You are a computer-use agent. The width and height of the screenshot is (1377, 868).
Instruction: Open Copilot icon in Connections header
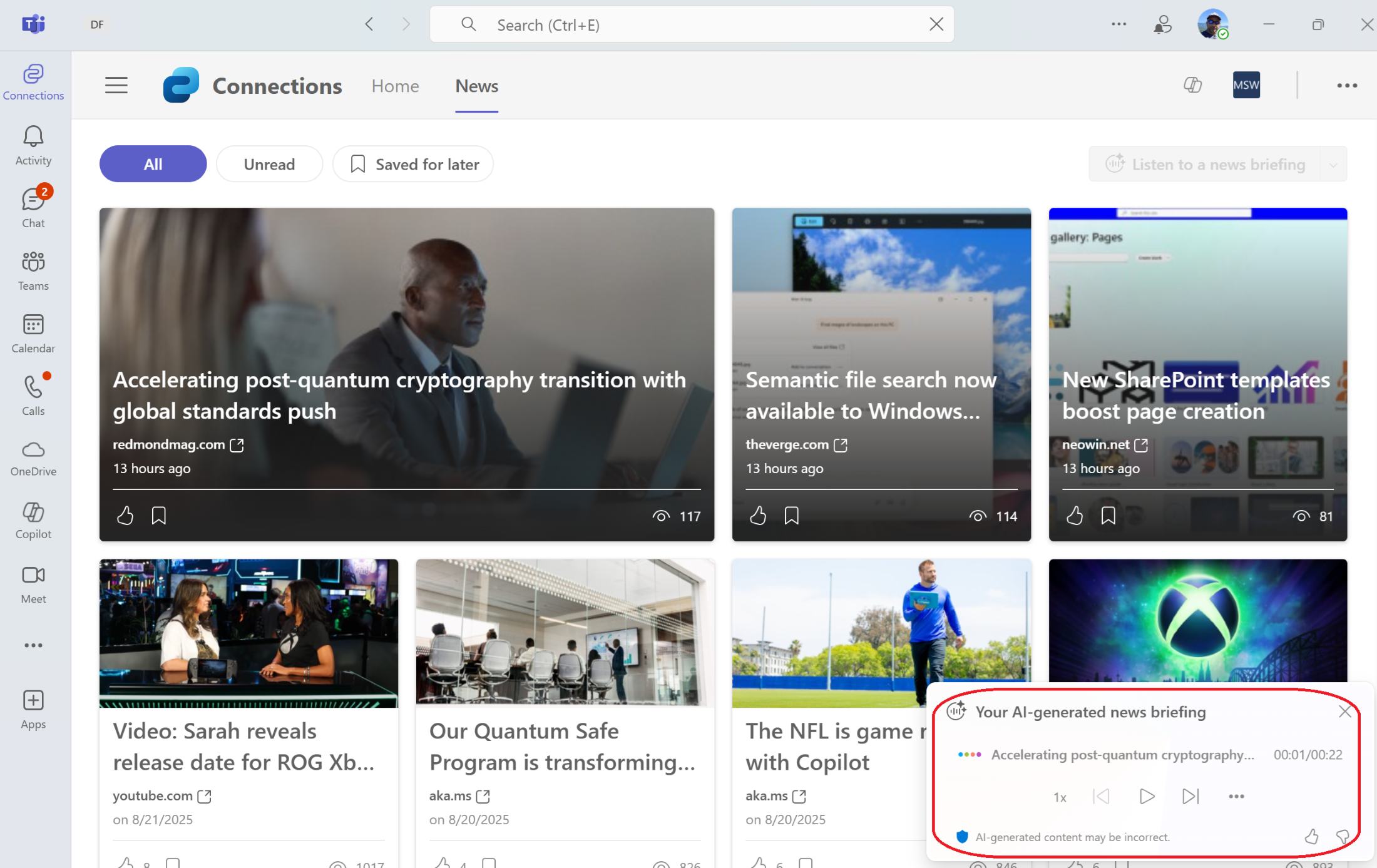pos(1193,85)
